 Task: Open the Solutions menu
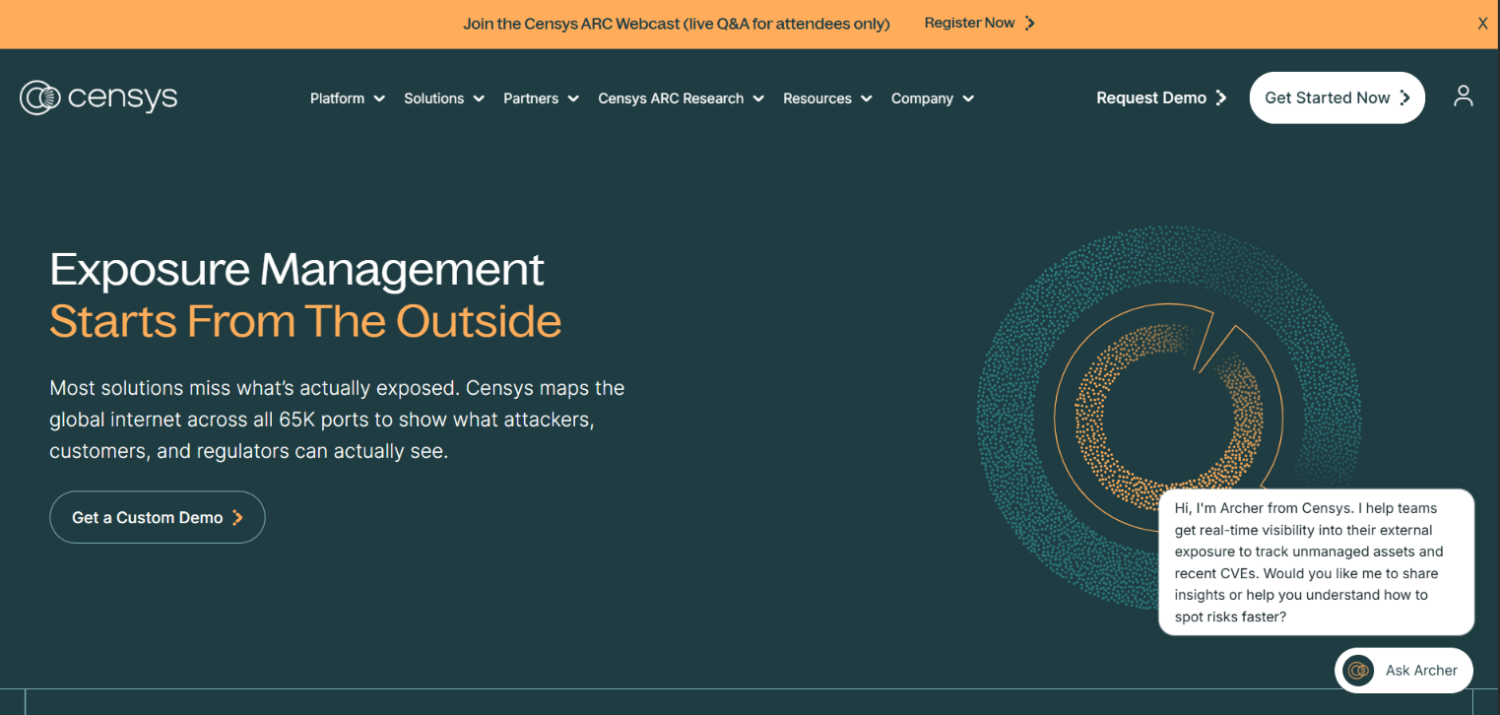(x=444, y=98)
